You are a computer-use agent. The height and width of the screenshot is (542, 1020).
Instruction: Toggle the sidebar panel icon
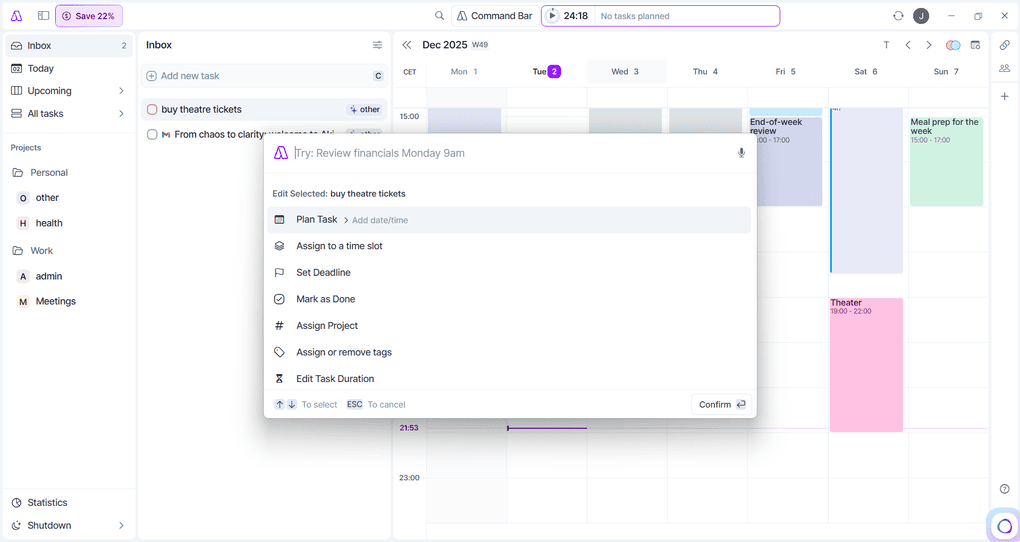coord(43,16)
